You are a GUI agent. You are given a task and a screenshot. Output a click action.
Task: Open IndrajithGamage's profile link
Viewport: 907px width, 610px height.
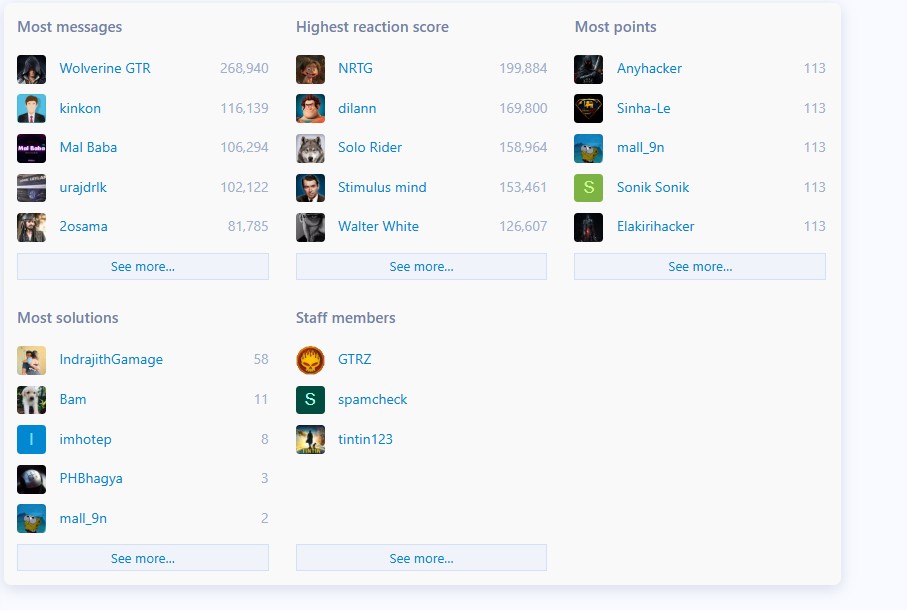pyautogui.click(x=111, y=360)
